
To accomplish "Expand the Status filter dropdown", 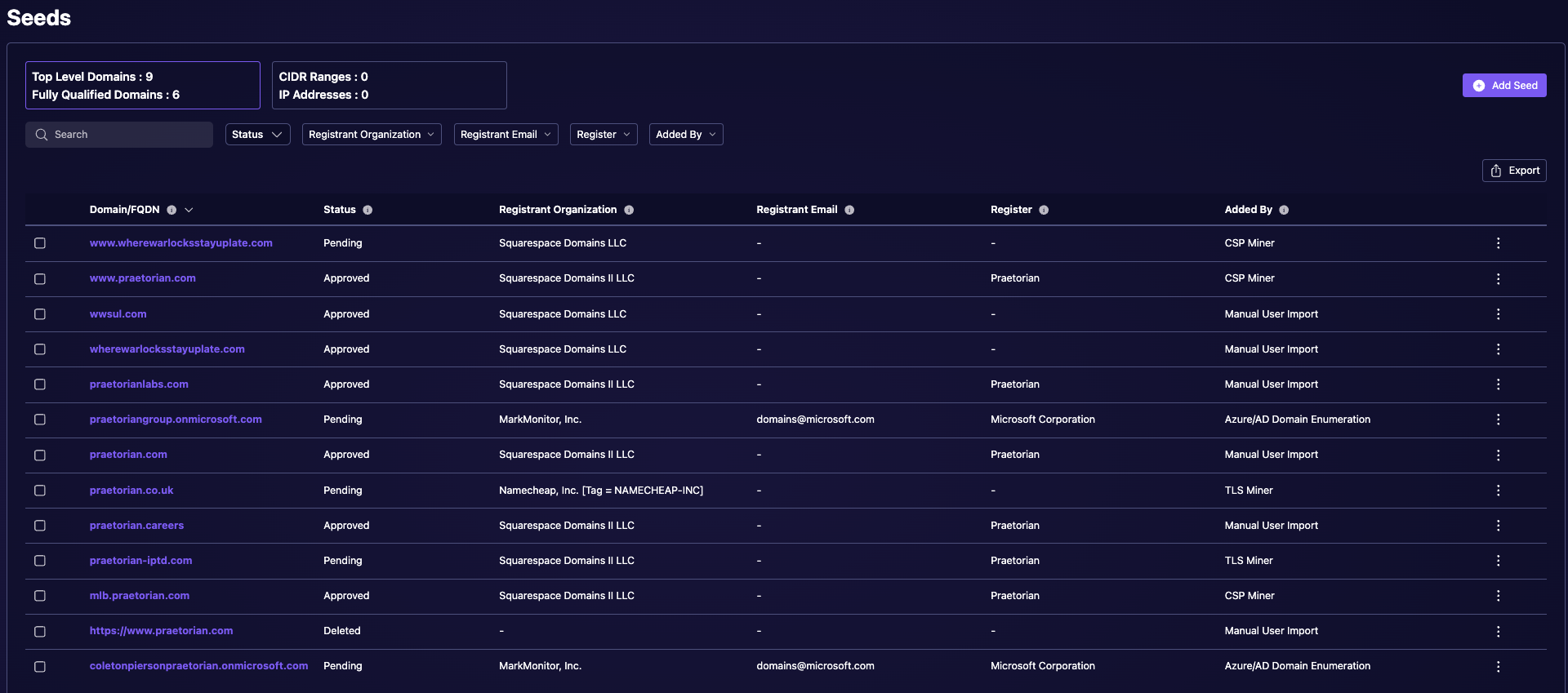I will [x=257, y=135].
